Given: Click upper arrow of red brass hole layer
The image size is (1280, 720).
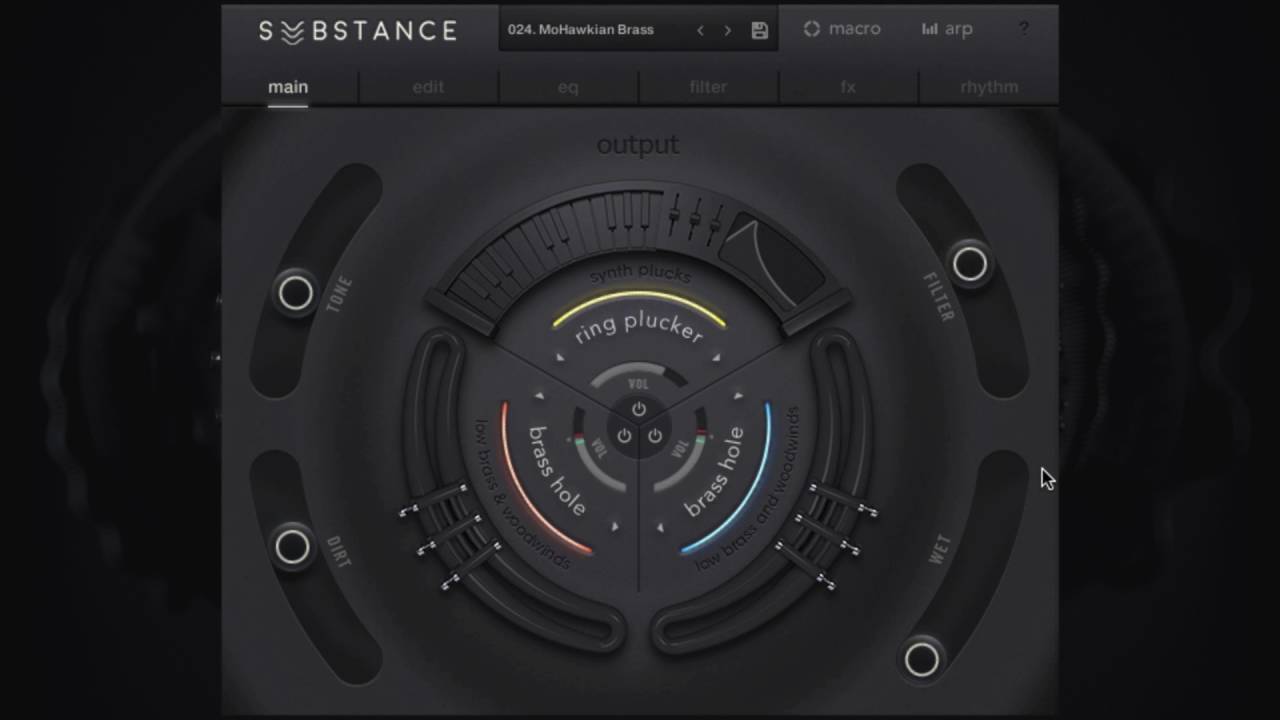Looking at the screenshot, I should point(540,396).
